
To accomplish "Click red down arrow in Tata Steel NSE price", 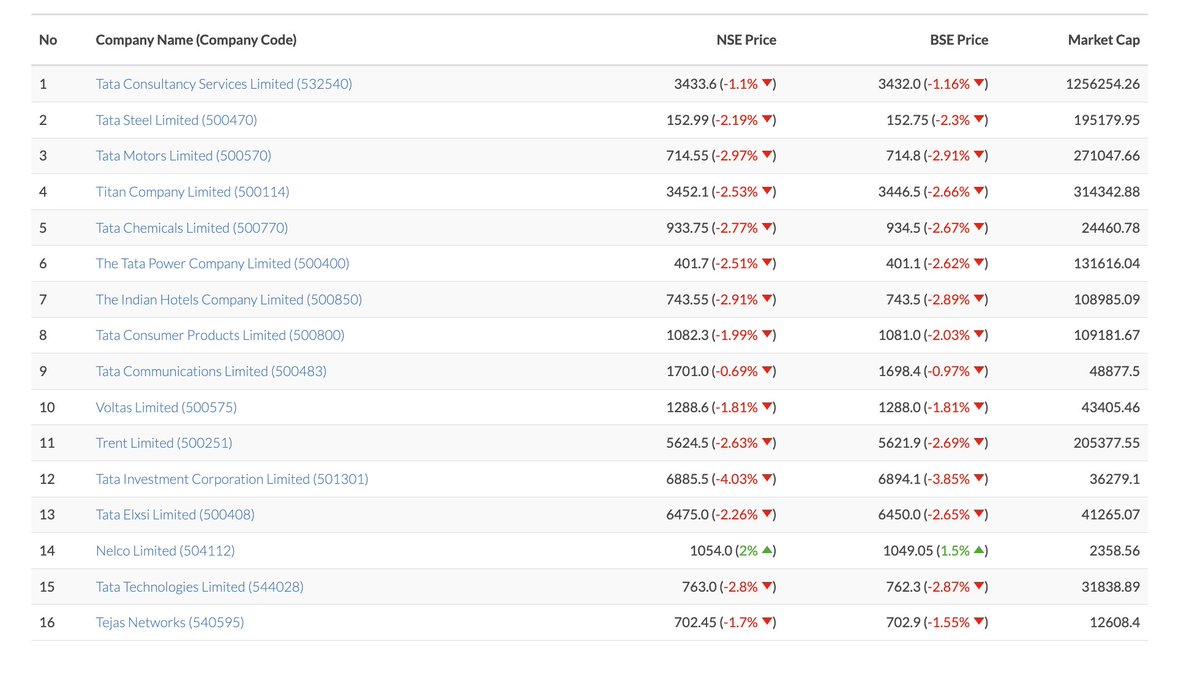I will click(767, 120).
